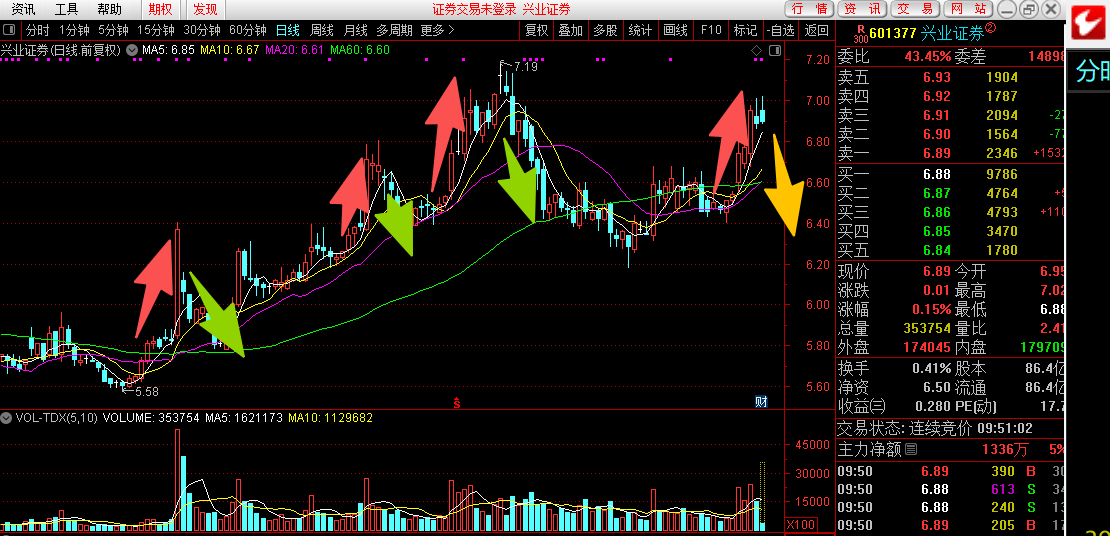Click the 卖五 price 6.93 row
Viewport: 1110px width, 536px height.
click(951, 77)
